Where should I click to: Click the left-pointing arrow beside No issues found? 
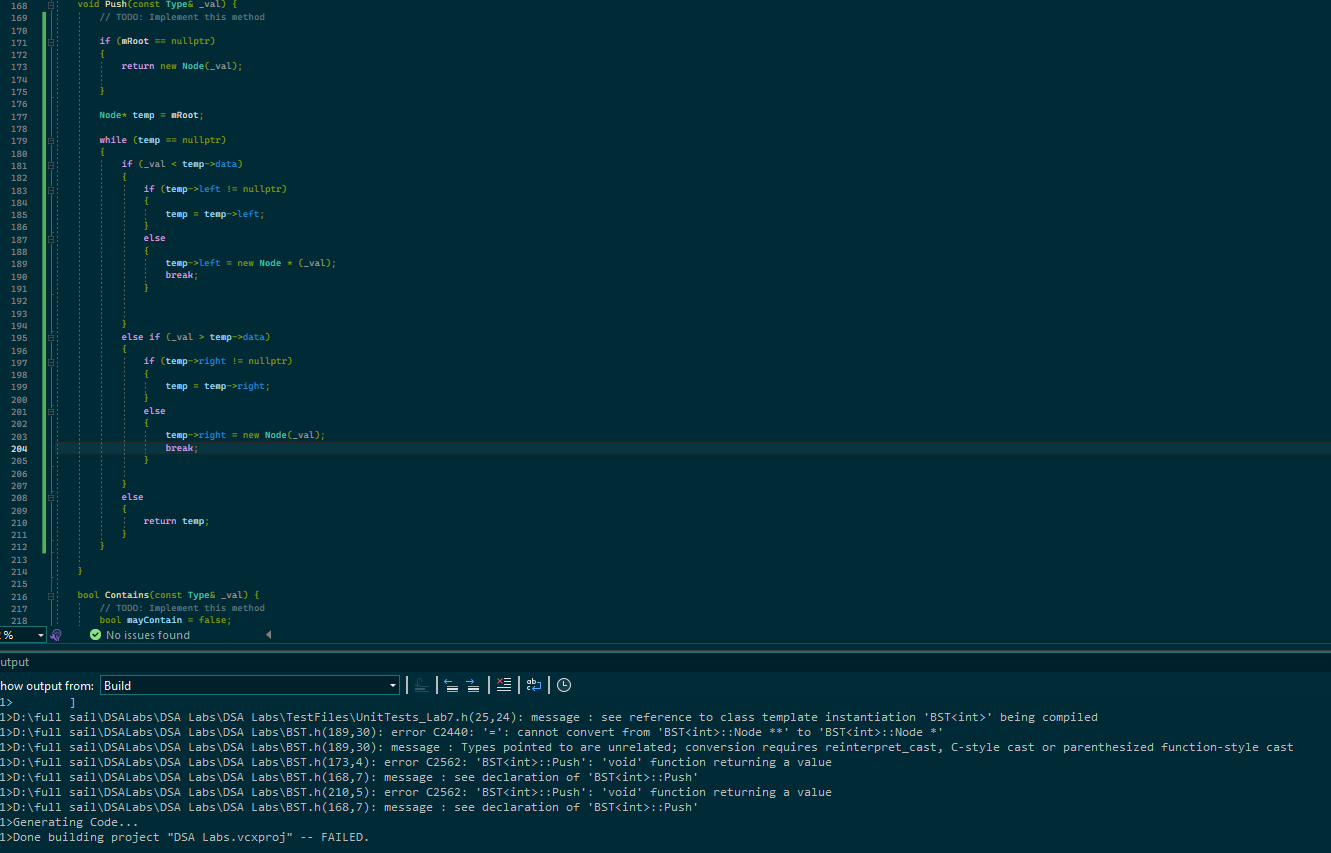point(268,633)
